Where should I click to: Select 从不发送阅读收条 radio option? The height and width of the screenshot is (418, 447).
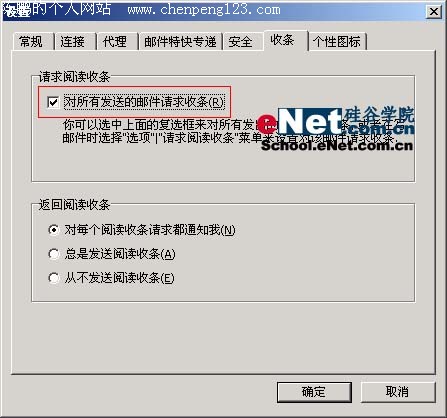click(x=54, y=278)
